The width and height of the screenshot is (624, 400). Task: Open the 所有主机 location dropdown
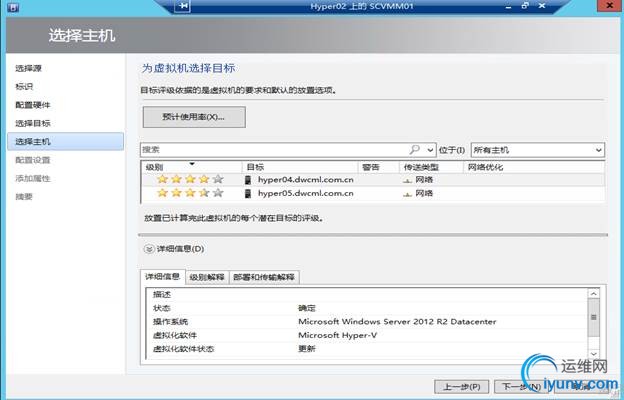(x=538, y=150)
